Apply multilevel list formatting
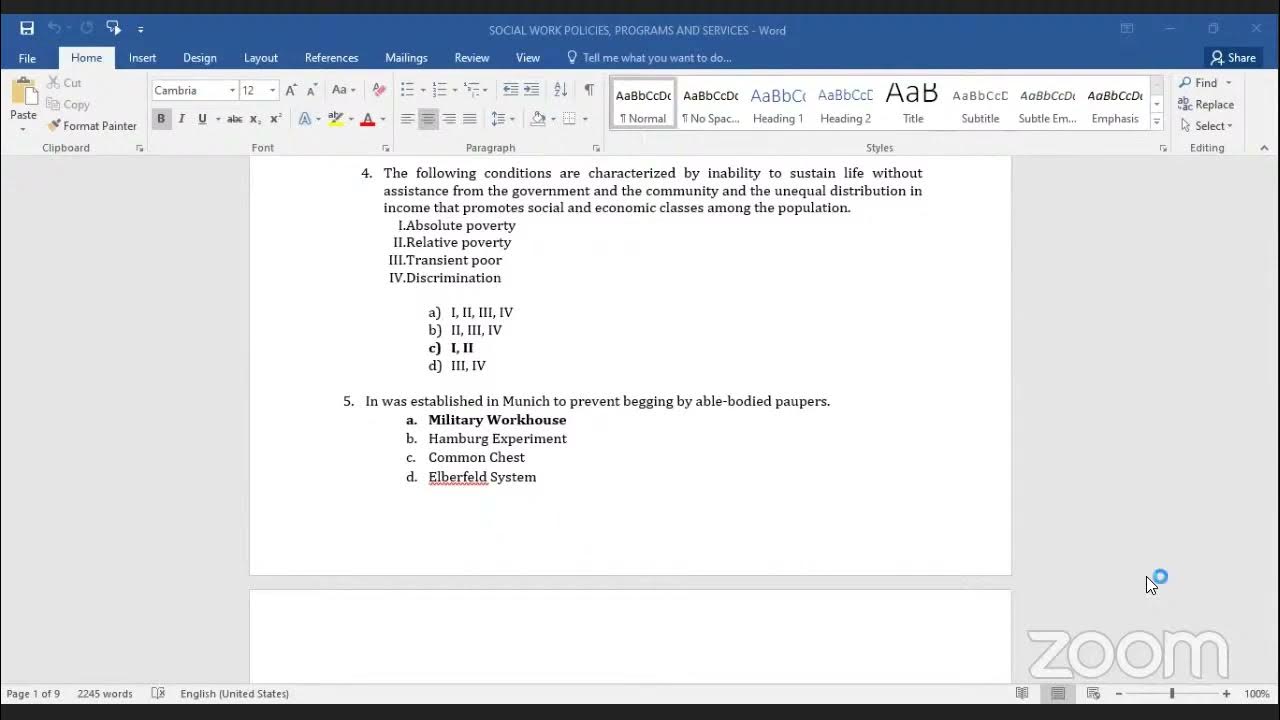Viewport: 1280px width, 720px height. click(x=471, y=90)
